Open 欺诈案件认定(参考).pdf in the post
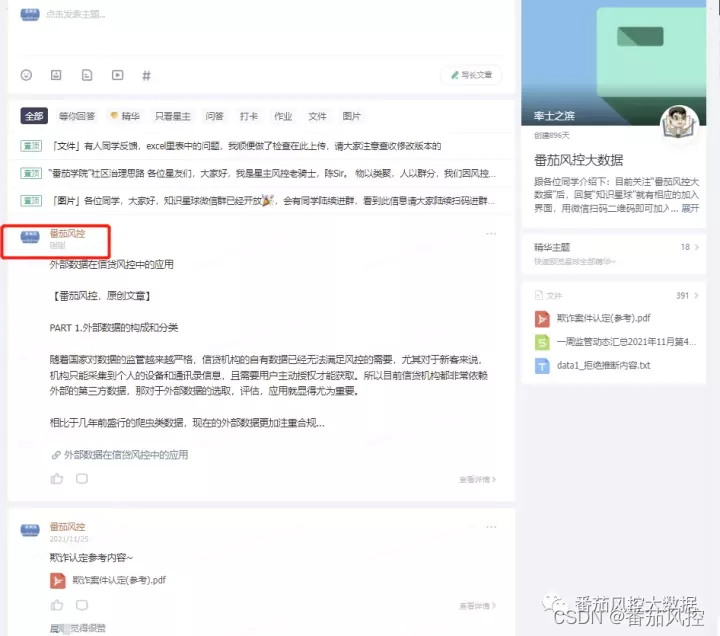 coord(119,580)
